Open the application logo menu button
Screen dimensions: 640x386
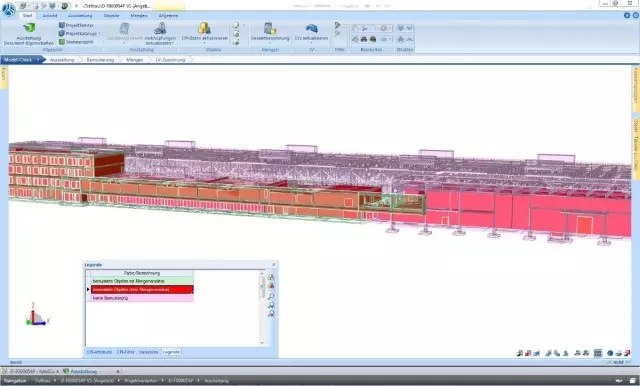pyautogui.click(x=8, y=9)
